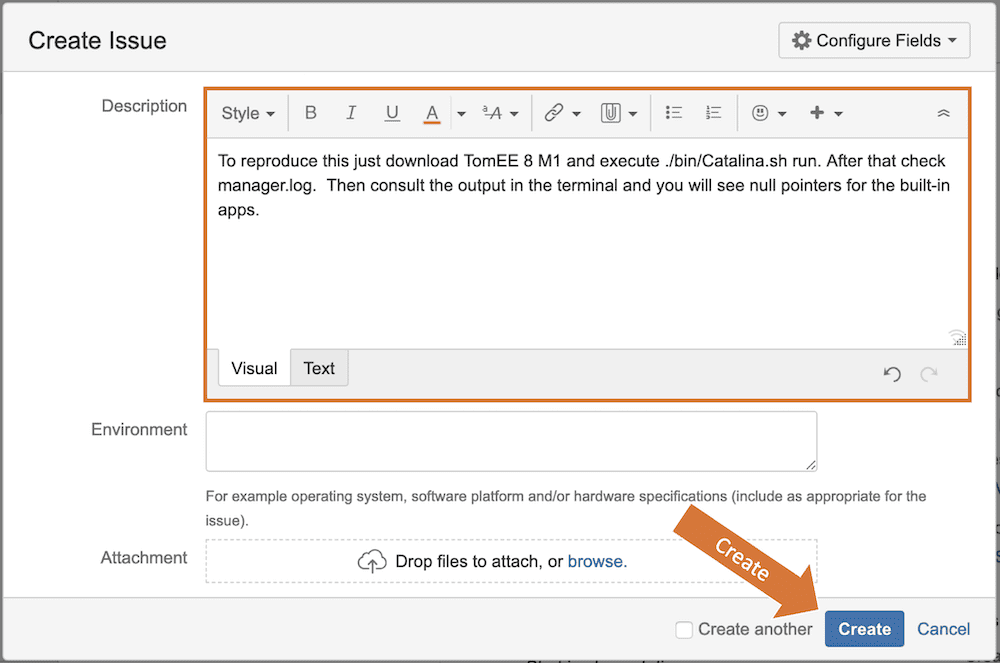
Task: Expand the insert-more dropdown arrow
Action: [839, 113]
